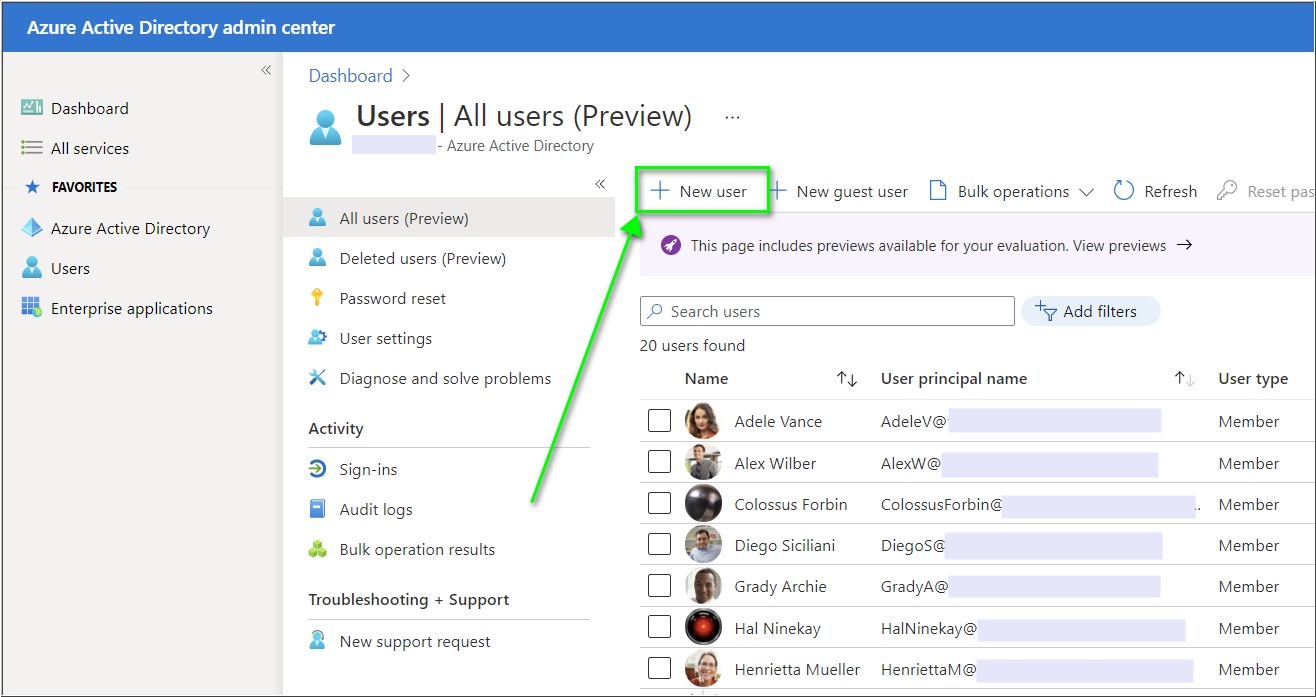This screenshot has width=1316, height=697.
Task: Click the All users (Preview) person icon
Action: tap(318, 218)
